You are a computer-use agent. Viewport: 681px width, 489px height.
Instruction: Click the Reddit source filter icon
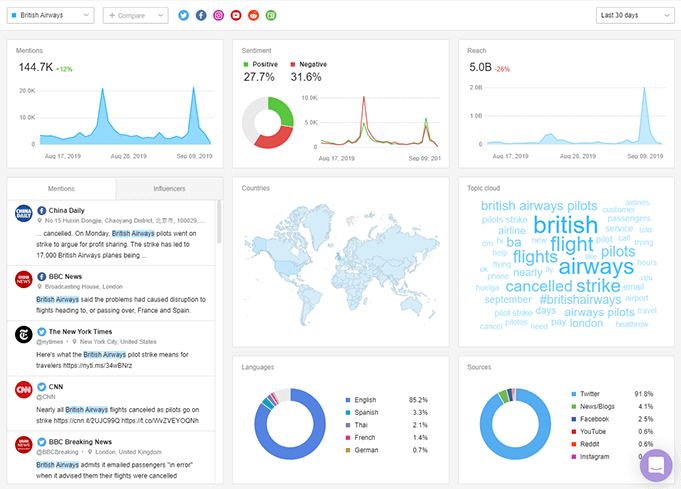[x=254, y=15]
